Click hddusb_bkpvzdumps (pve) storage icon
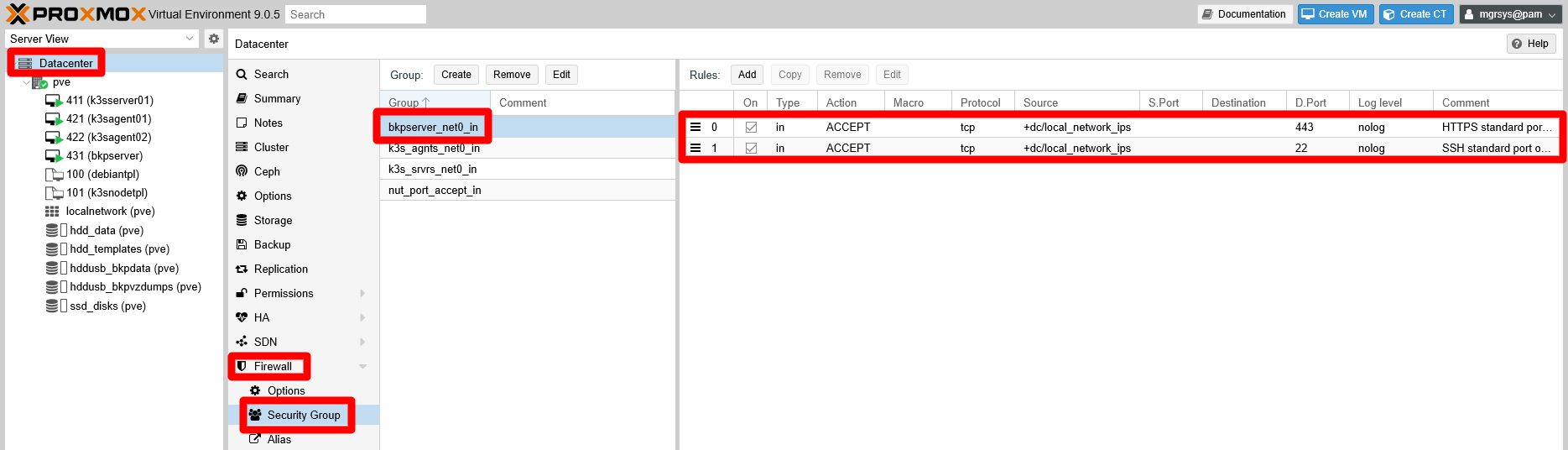Image resolution: width=1568 pixels, height=450 pixels. click(52, 287)
